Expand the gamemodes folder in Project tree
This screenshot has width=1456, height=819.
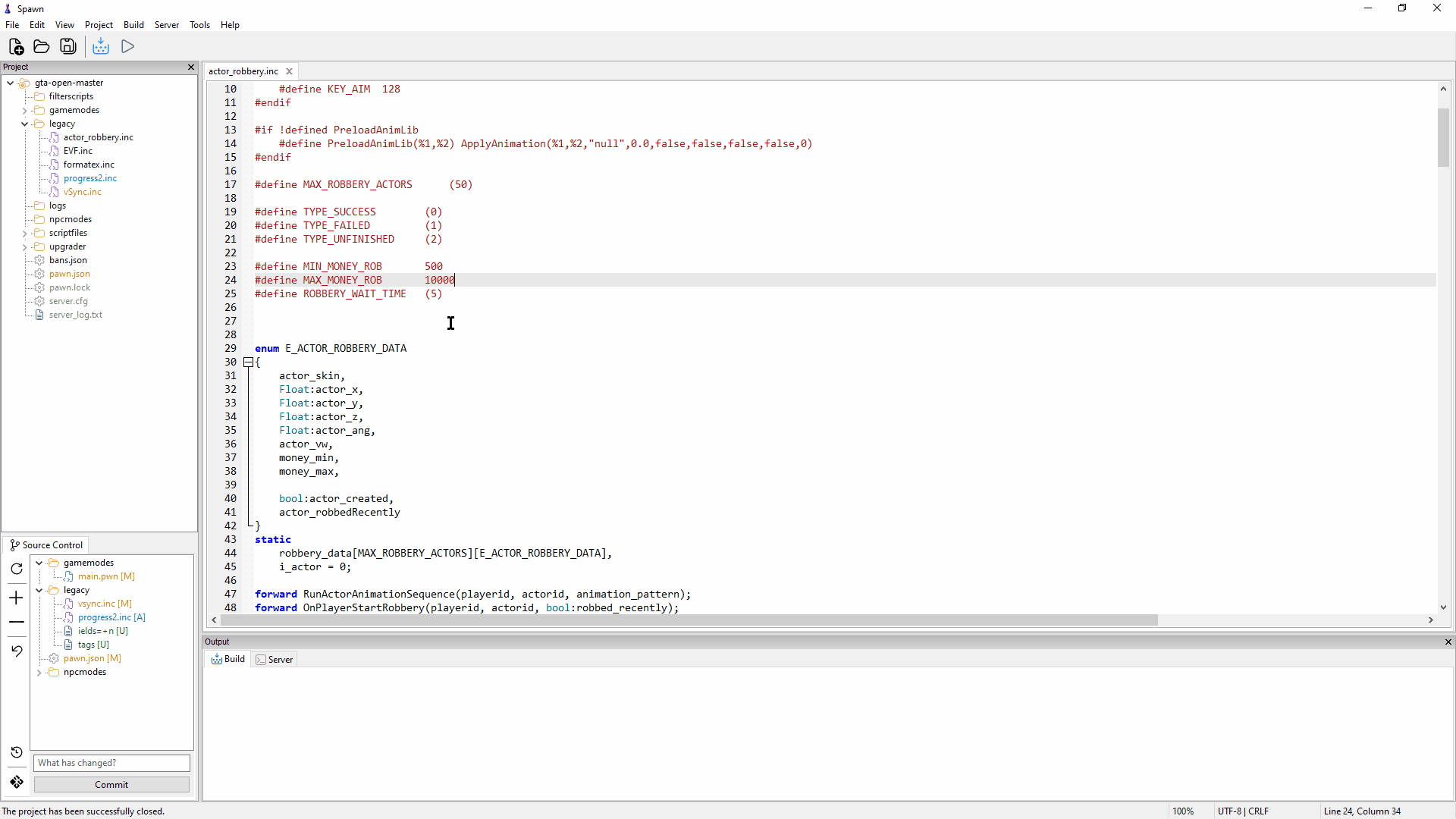coord(25,111)
